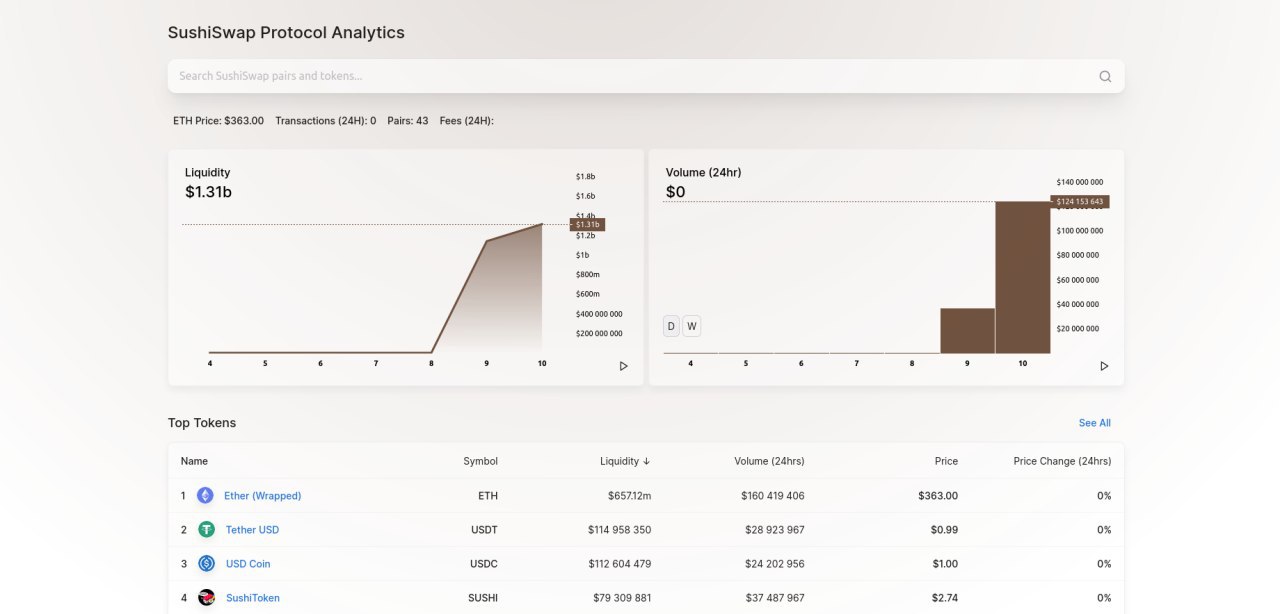
Task: Switch Volume chart to weekly (W)
Action: pyautogui.click(x=691, y=326)
